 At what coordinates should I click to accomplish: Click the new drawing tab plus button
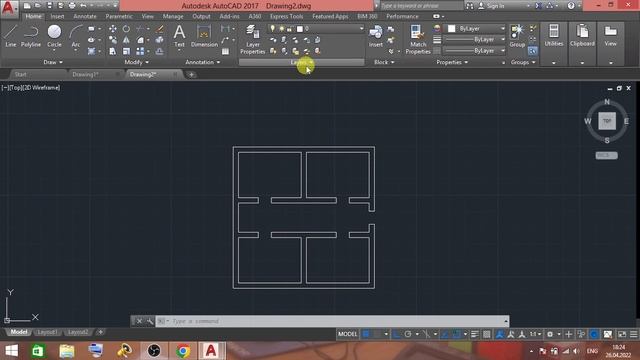pos(191,74)
